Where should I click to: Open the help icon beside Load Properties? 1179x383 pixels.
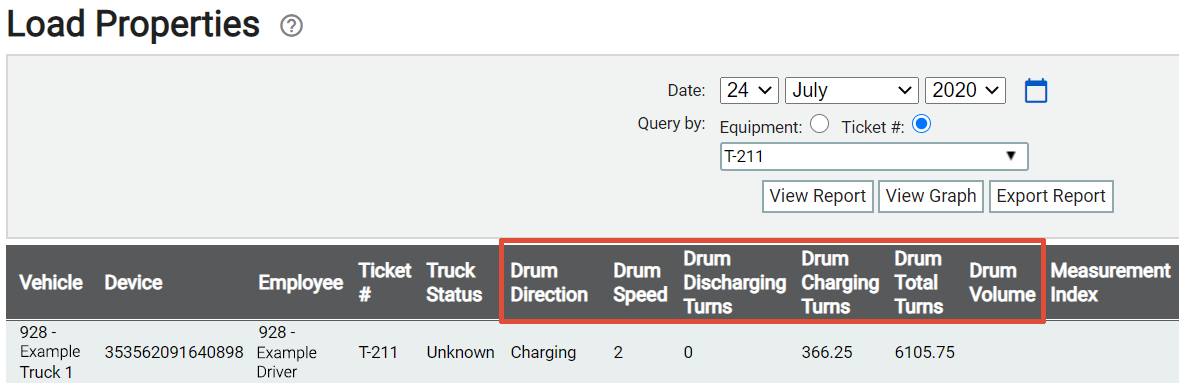click(291, 26)
